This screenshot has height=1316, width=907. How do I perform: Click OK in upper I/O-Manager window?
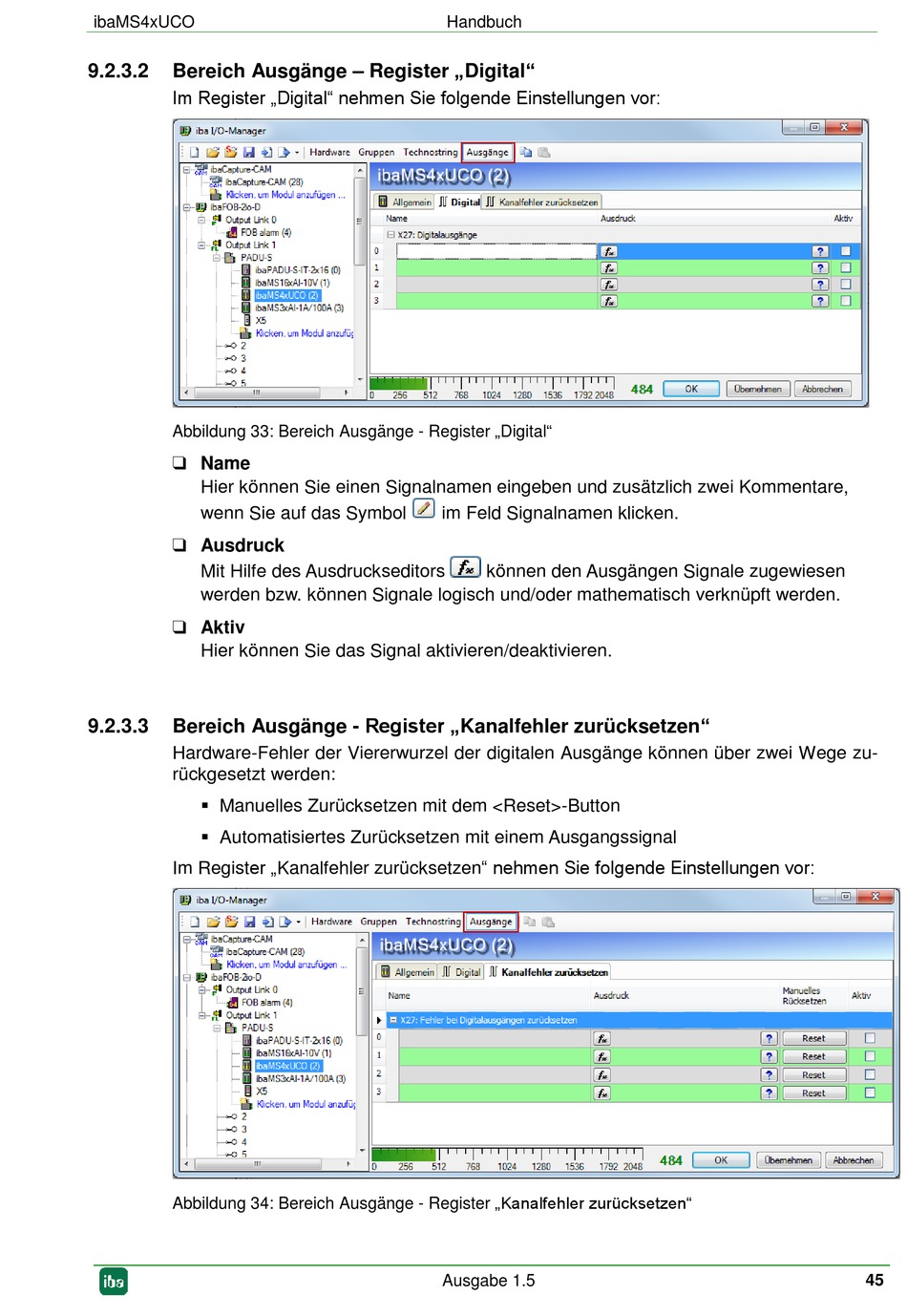pyautogui.click(x=691, y=390)
